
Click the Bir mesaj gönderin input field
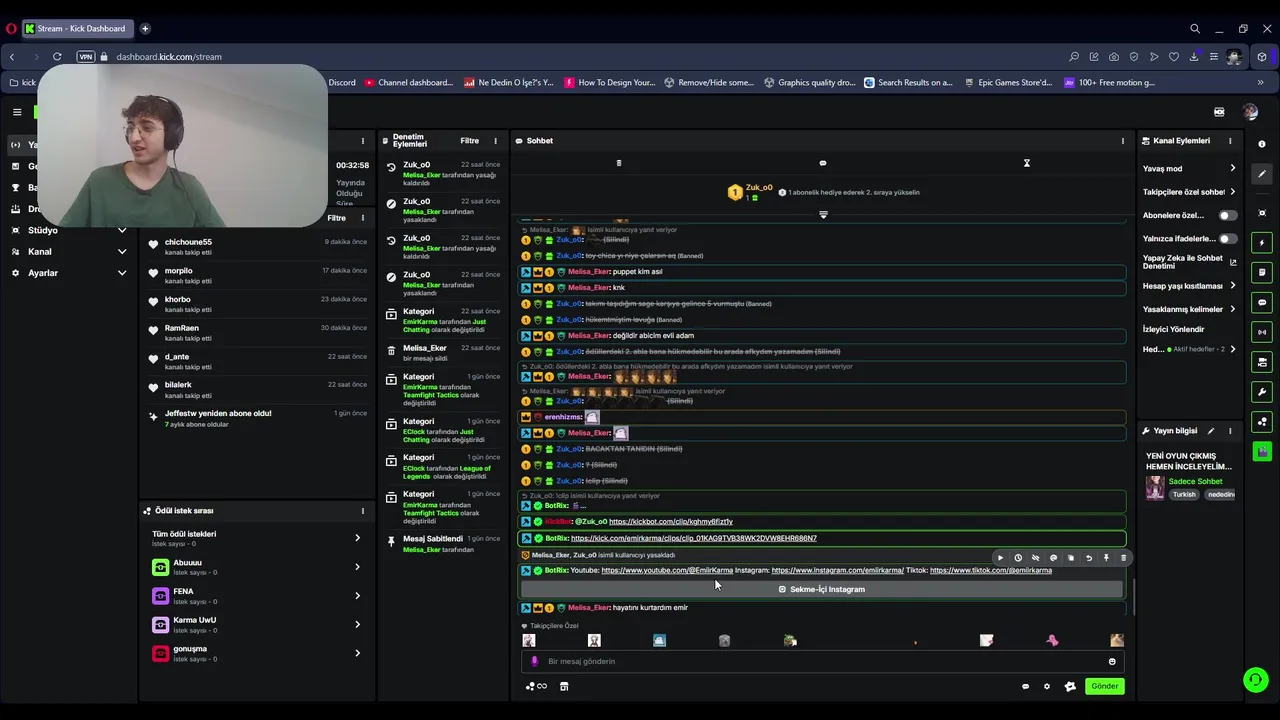tap(820, 661)
